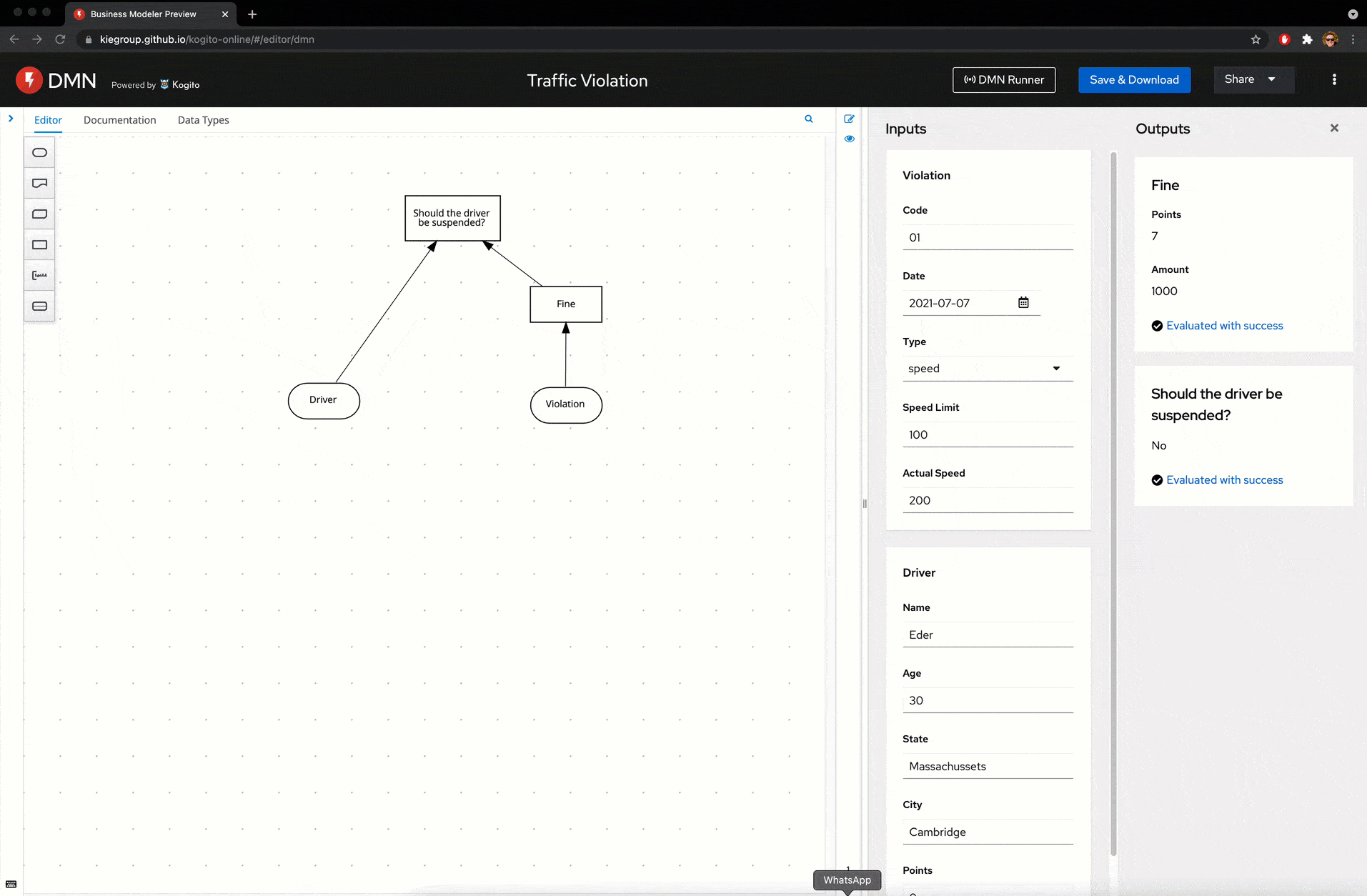This screenshot has height=896, width=1367.
Task: Select the DMN Input Data palette shape
Action: coord(40,153)
